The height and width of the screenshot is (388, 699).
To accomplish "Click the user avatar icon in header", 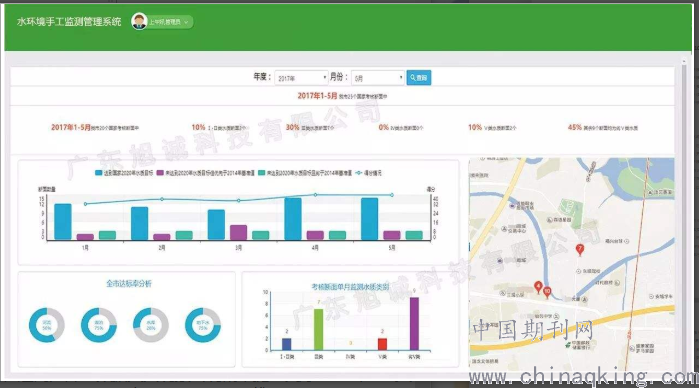I will coord(139,21).
